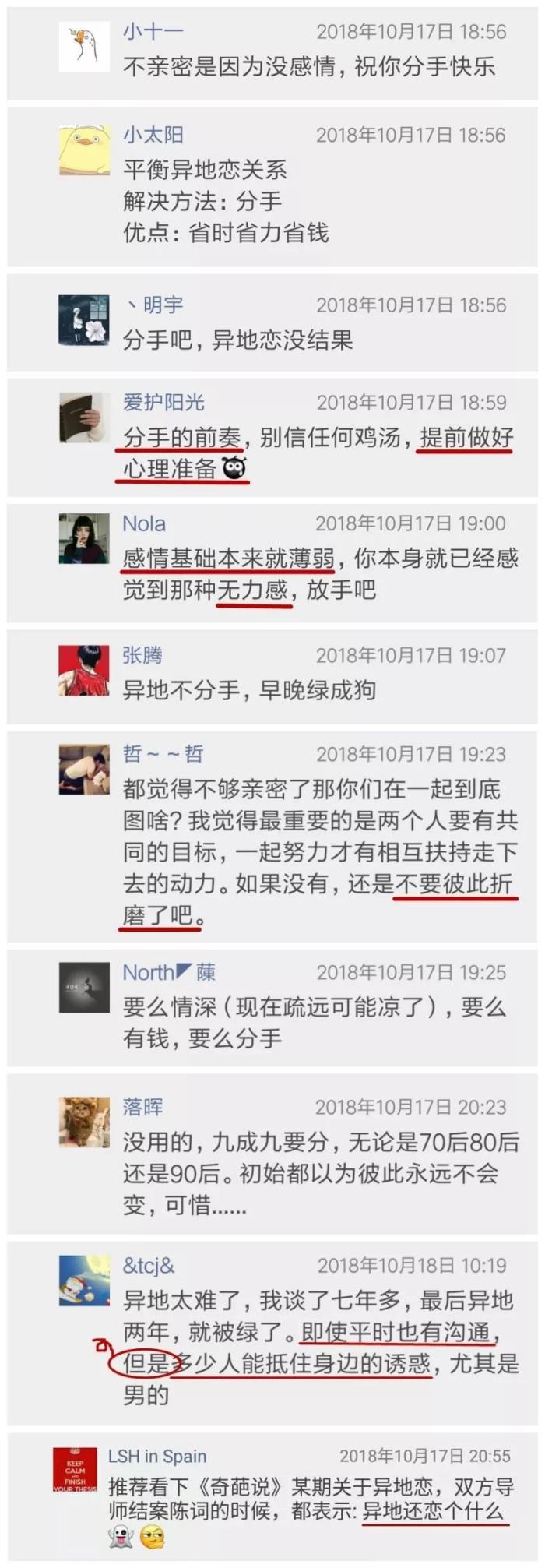The width and height of the screenshot is (545, 1568).
Task: Tap &tcj&'s moon cartoon avatar
Action: [84, 1280]
